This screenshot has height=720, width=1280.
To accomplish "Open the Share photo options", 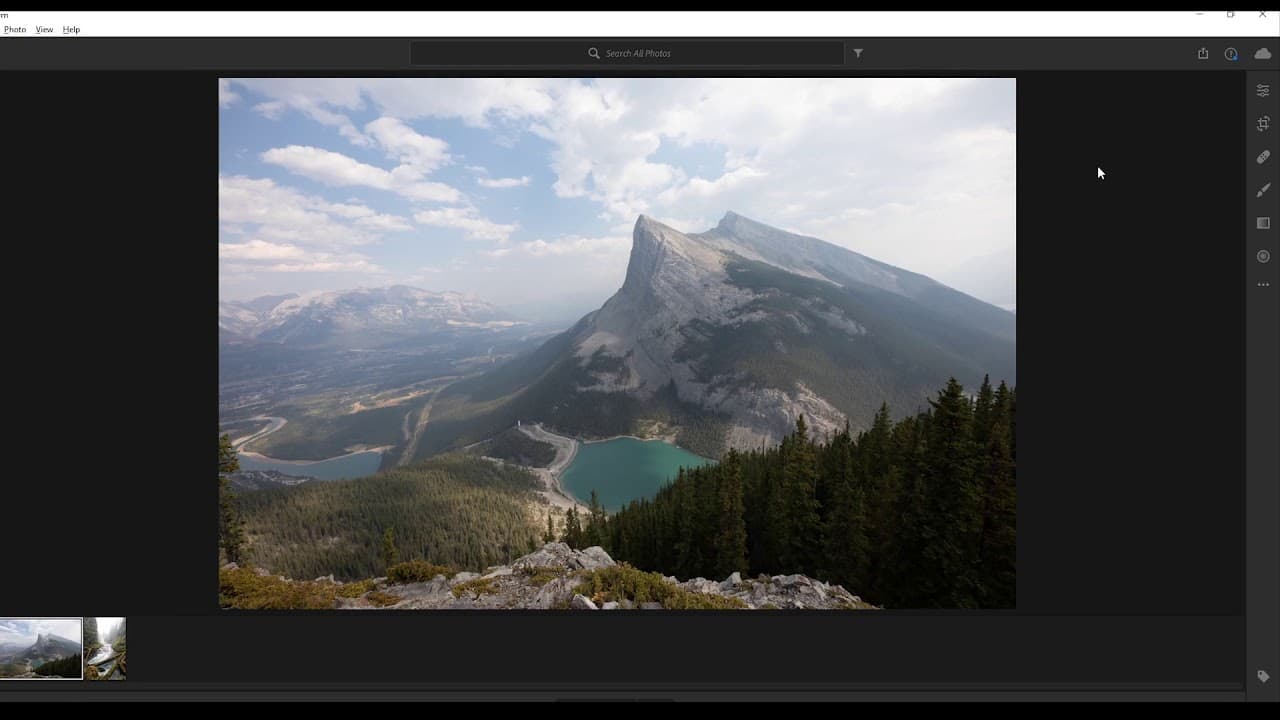I will pos(1203,53).
